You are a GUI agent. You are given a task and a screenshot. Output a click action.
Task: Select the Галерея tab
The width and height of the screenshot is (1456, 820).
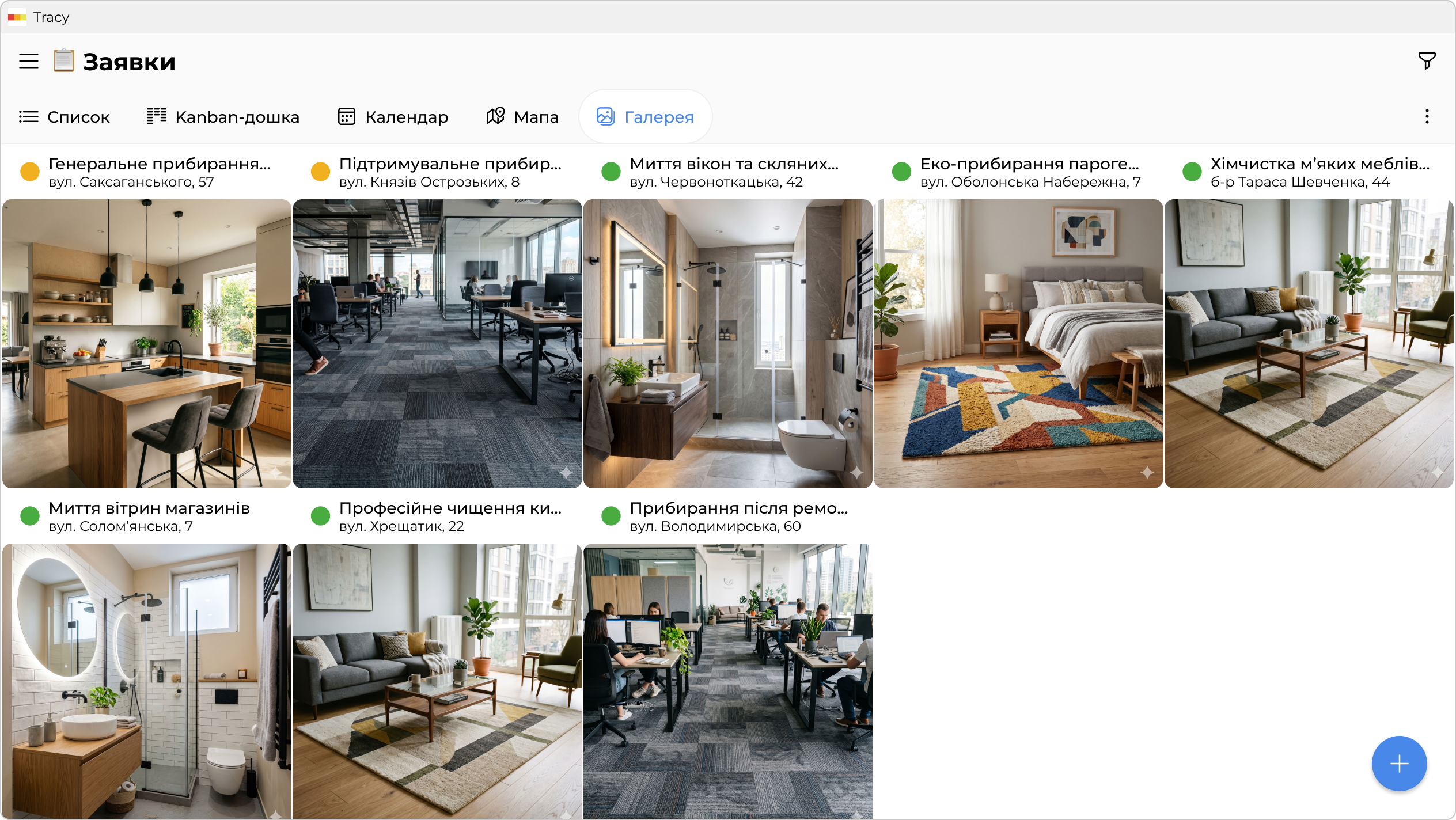pyautogui.click(x=645, y=117)
